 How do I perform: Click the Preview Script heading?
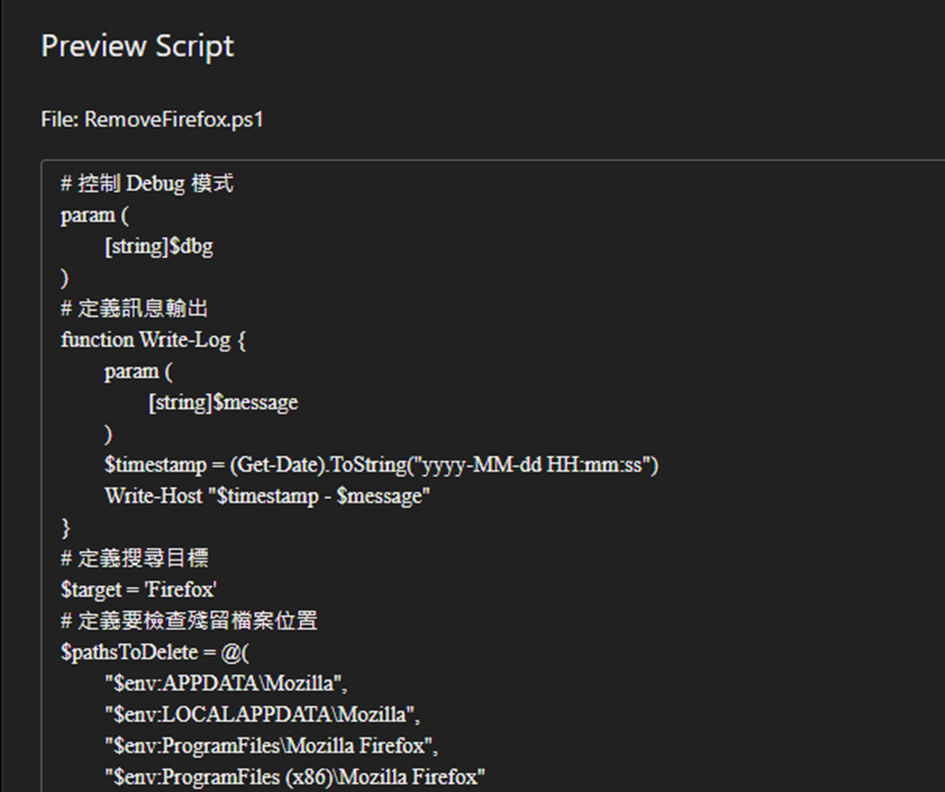[137, 46]
